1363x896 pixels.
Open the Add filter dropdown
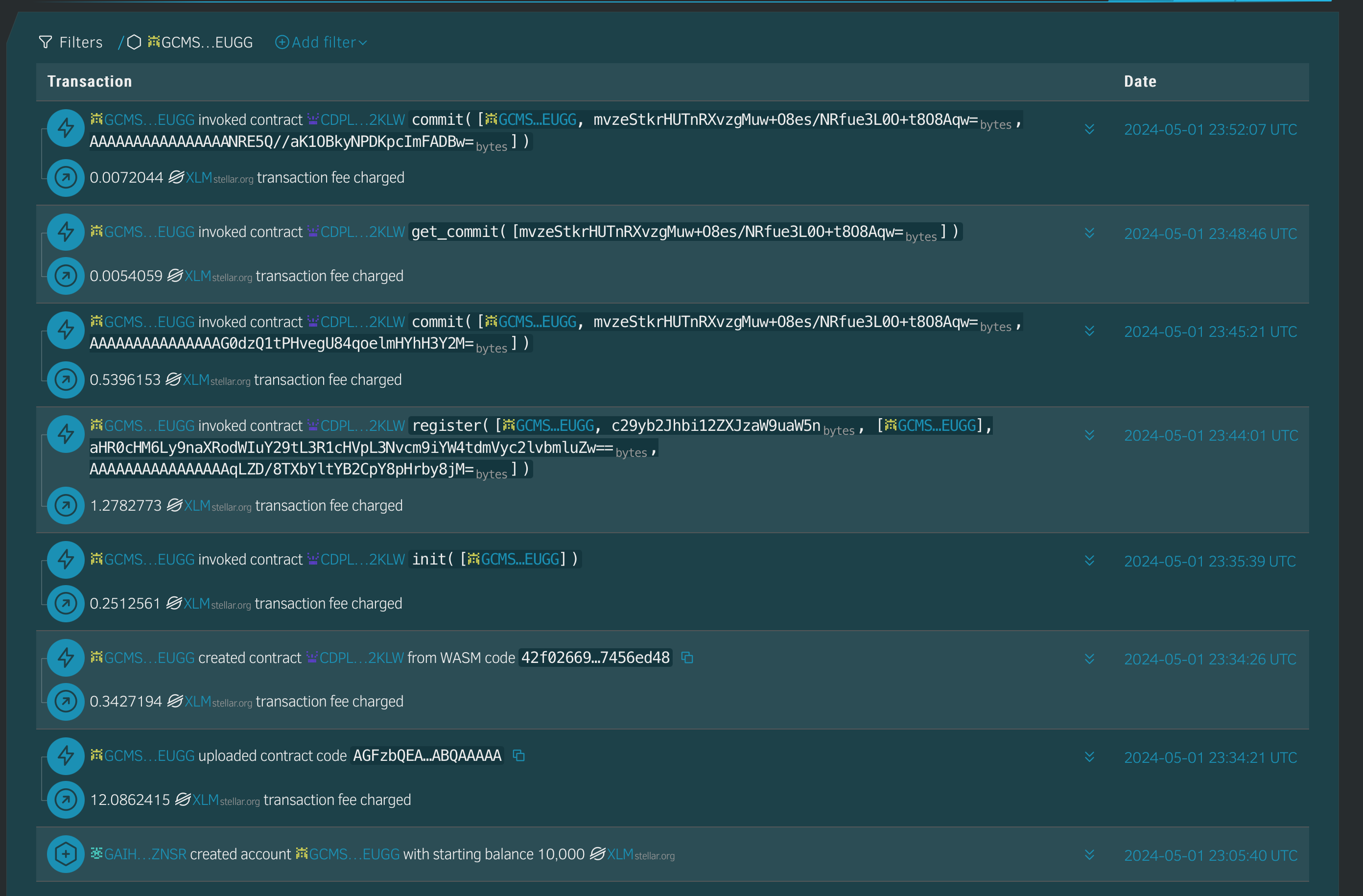click(x=321, y=43)
